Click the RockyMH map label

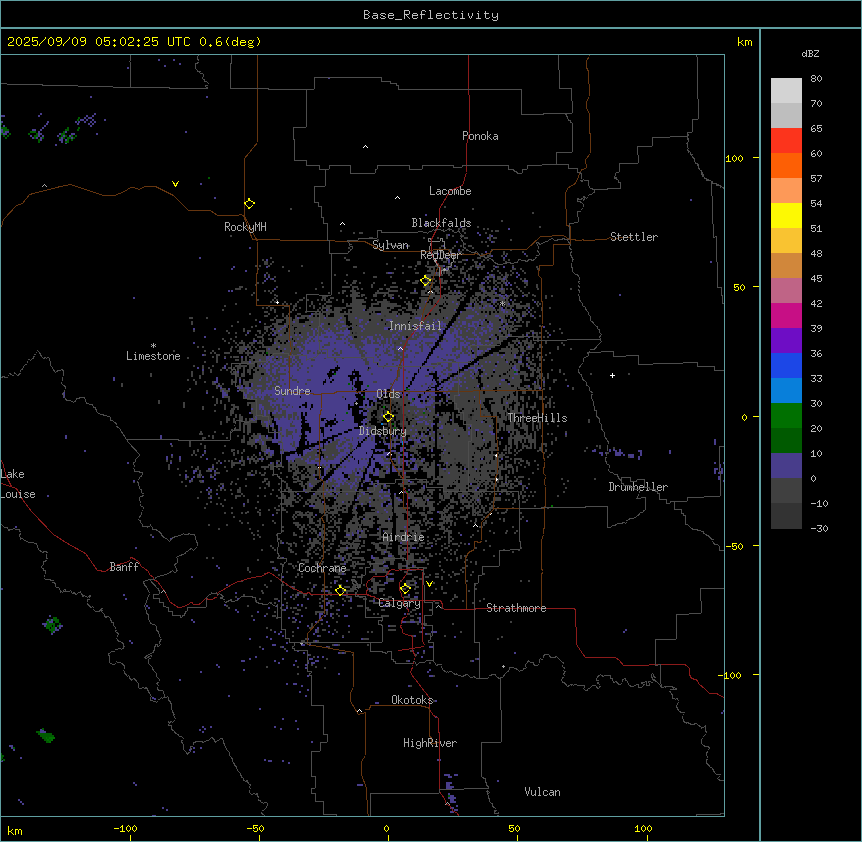245,227
